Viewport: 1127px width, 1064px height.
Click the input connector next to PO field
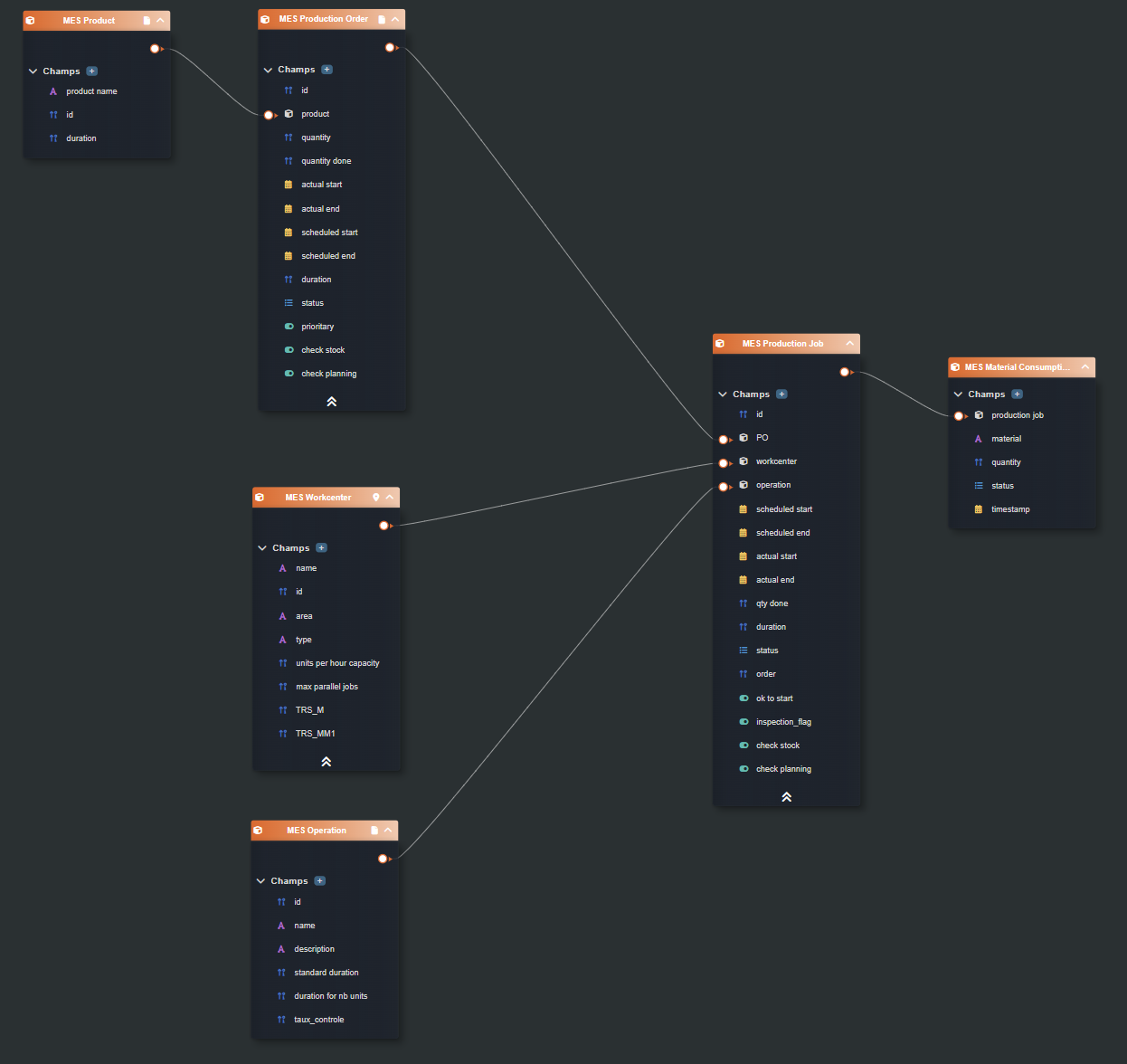[x=724, y=440]
